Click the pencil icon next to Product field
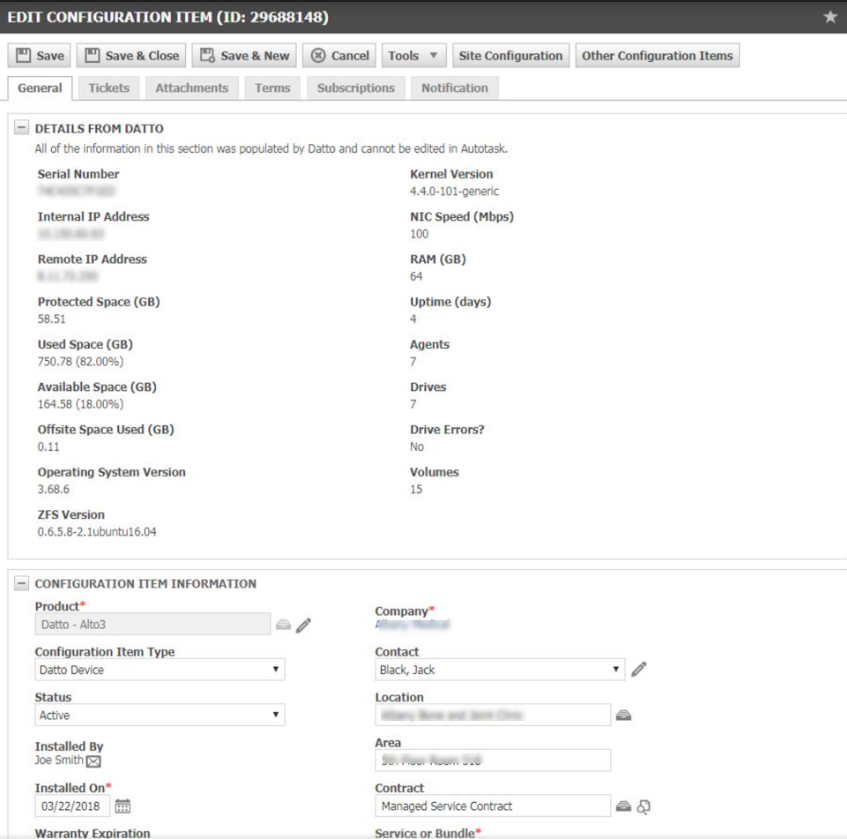Viewport: 847px width, 839px height. 304,625
